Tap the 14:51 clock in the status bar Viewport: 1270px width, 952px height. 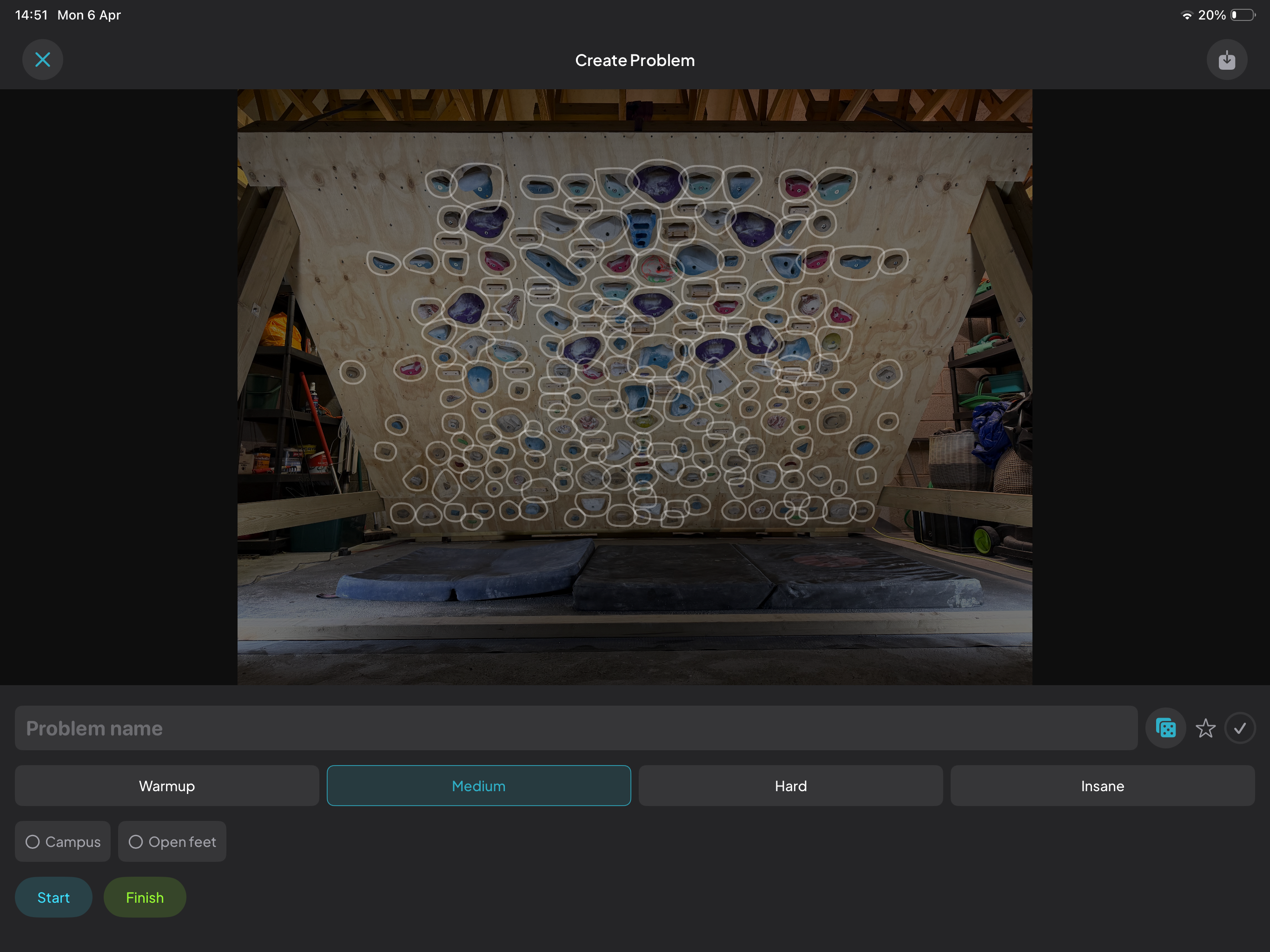tap(32, 15)
